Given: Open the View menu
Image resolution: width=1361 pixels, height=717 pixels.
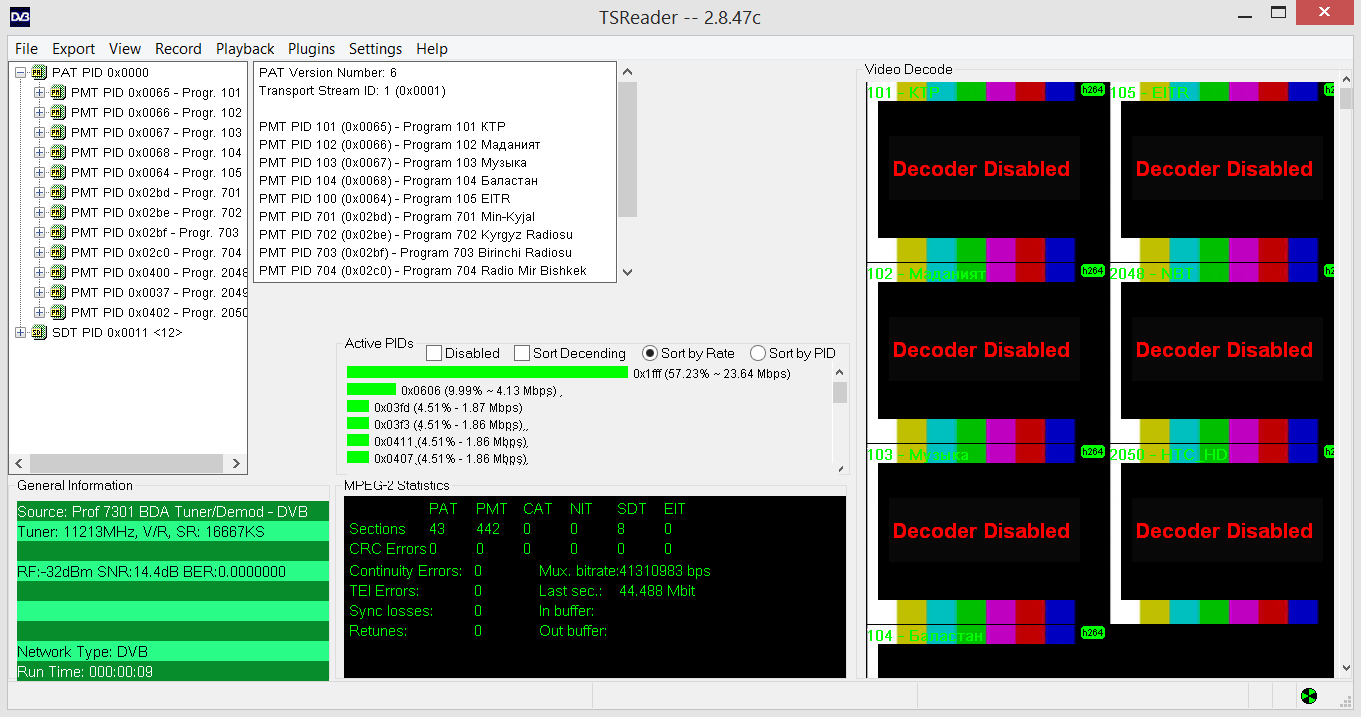Looking at the screenshot, I should tap(125, 49).
